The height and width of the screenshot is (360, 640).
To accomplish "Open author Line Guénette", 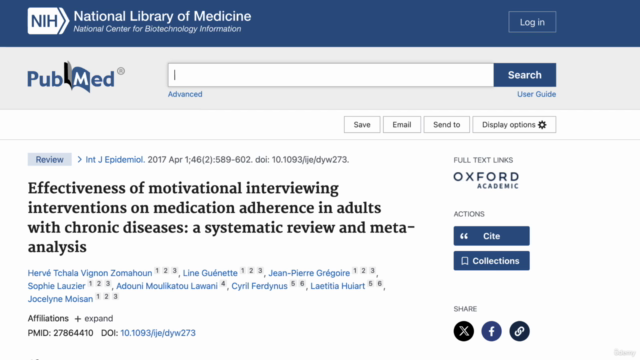I will [210, 273].
